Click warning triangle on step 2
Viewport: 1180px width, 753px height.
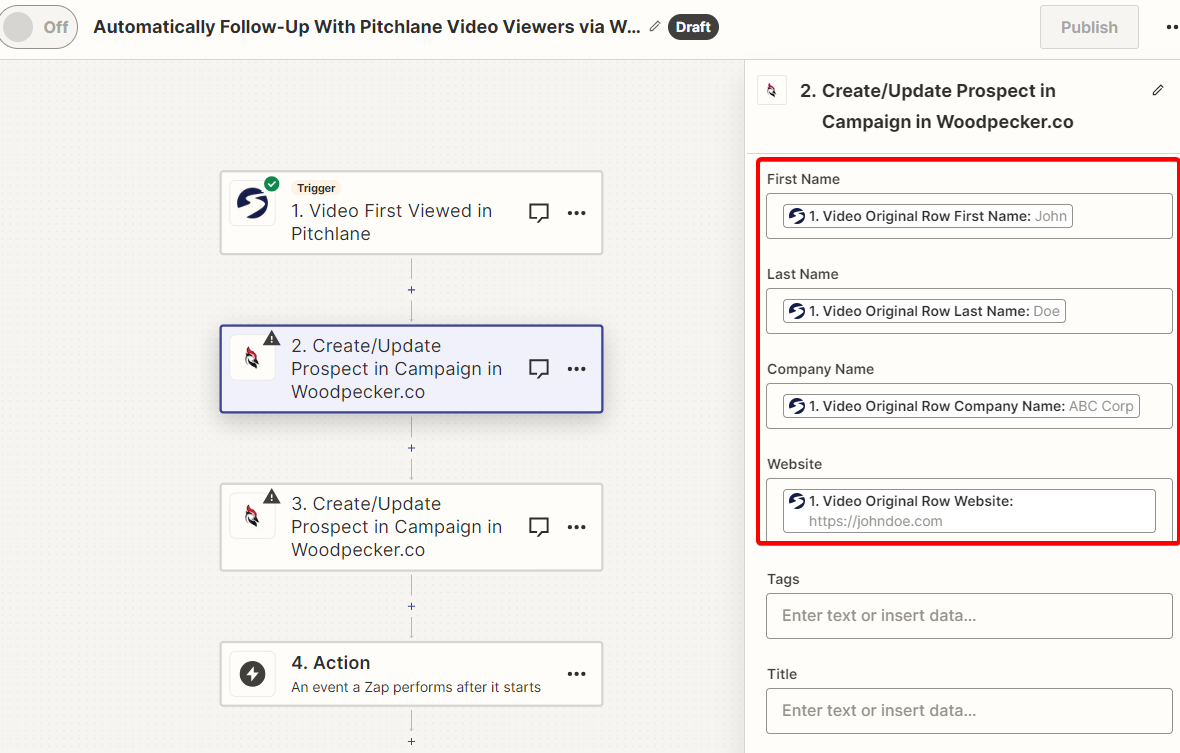272,338
